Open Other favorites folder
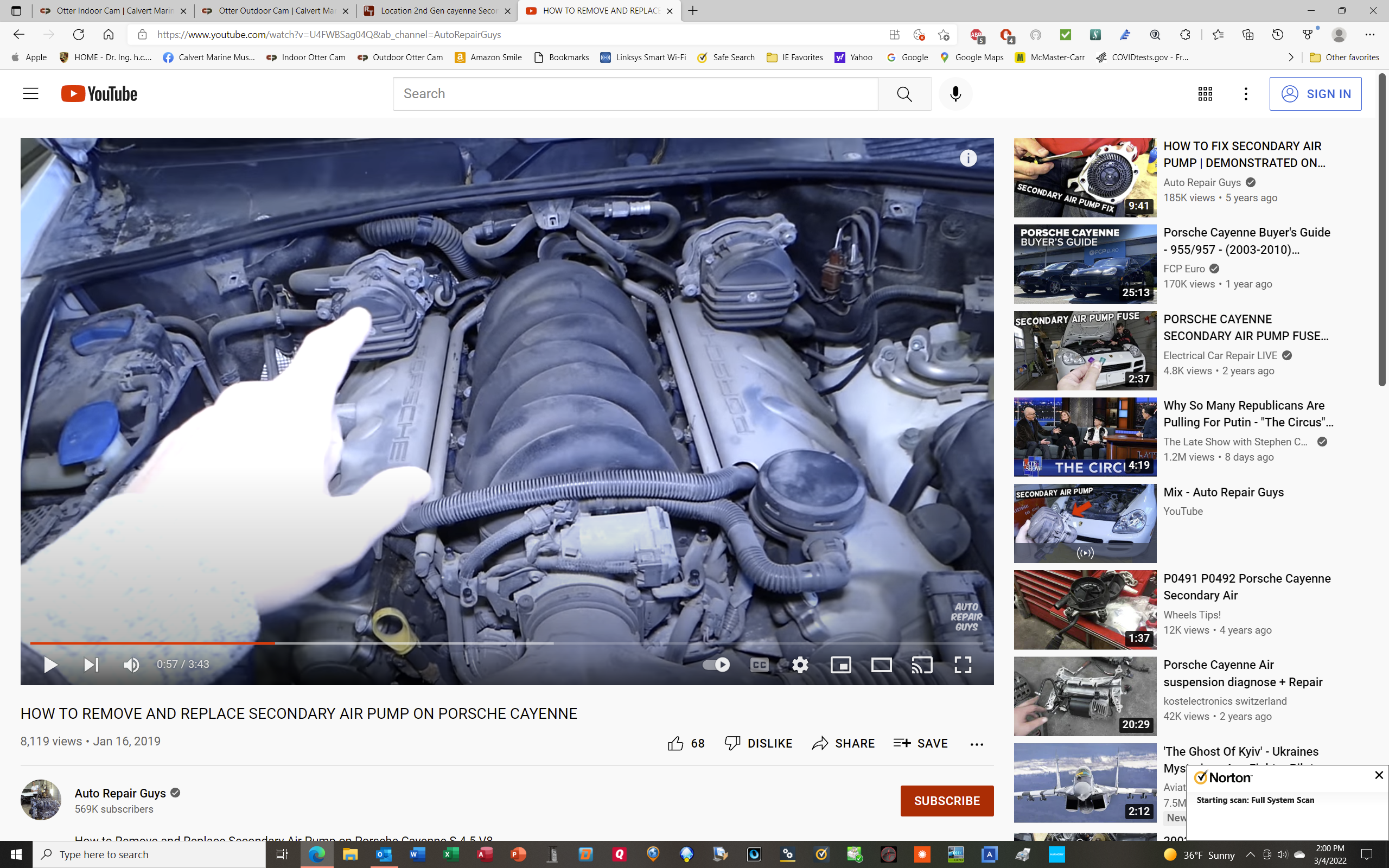Image resolution: width=1389 pixels, height=868 pixels. (1343, 58)
